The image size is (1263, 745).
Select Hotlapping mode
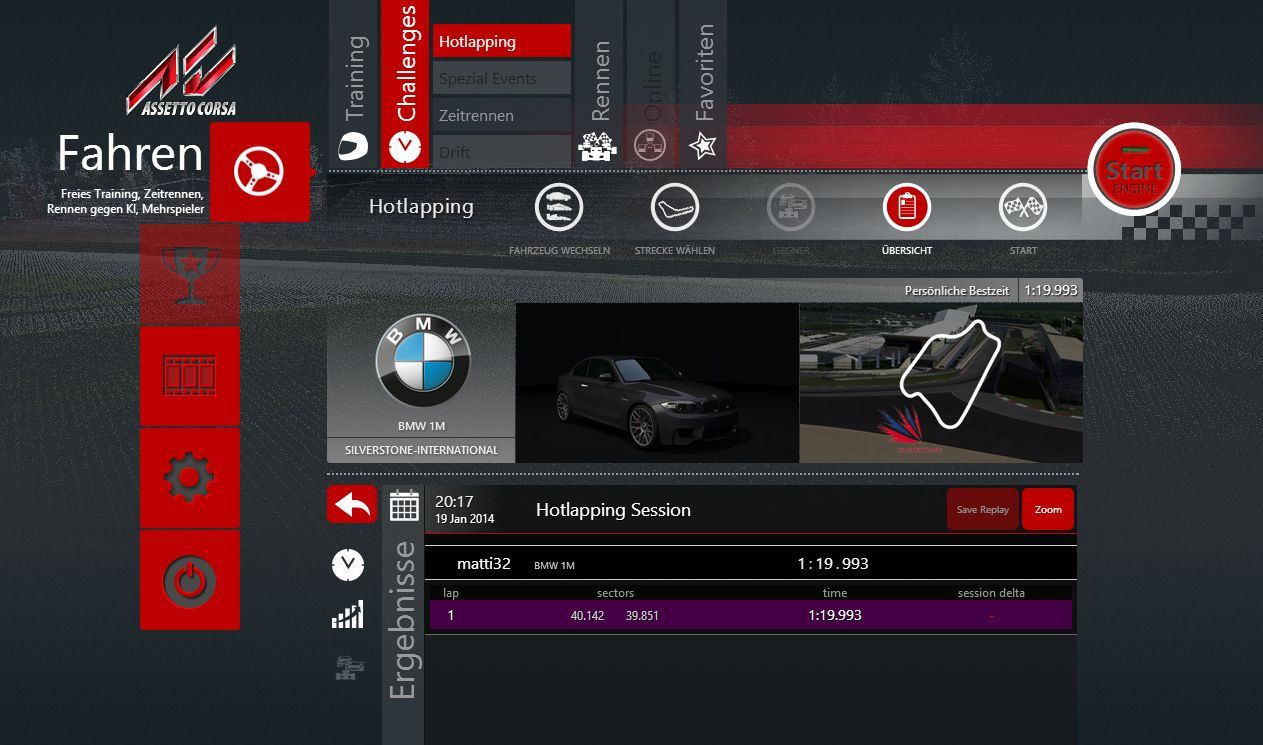coord(502,42)
